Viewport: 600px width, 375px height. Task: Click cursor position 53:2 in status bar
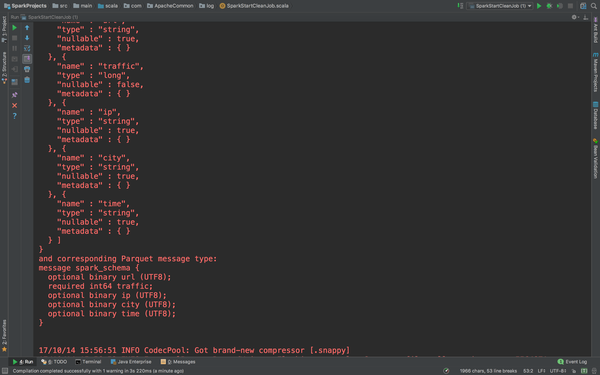pyautogui.click(x=528, y=371)
